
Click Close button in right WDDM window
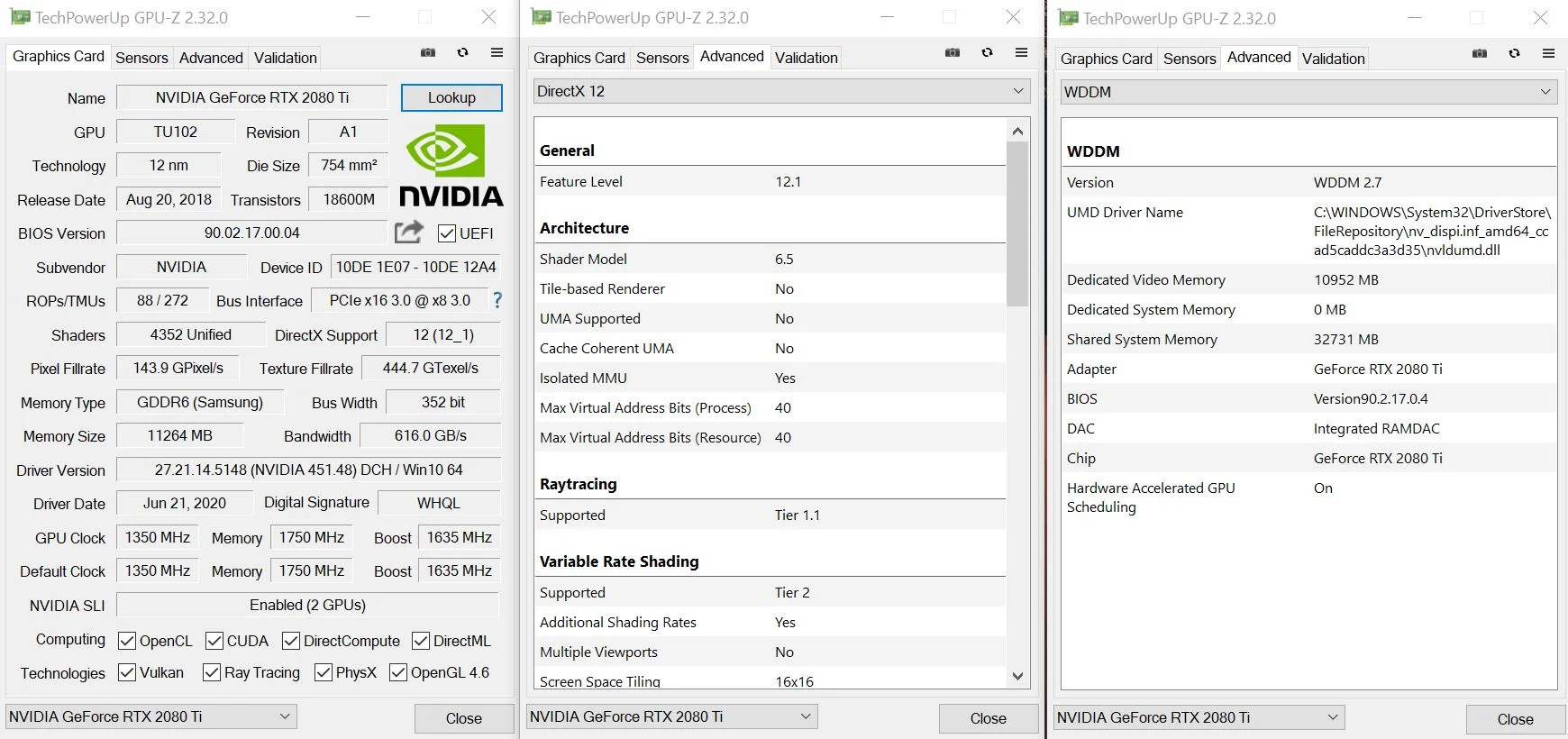(1516, 719)
